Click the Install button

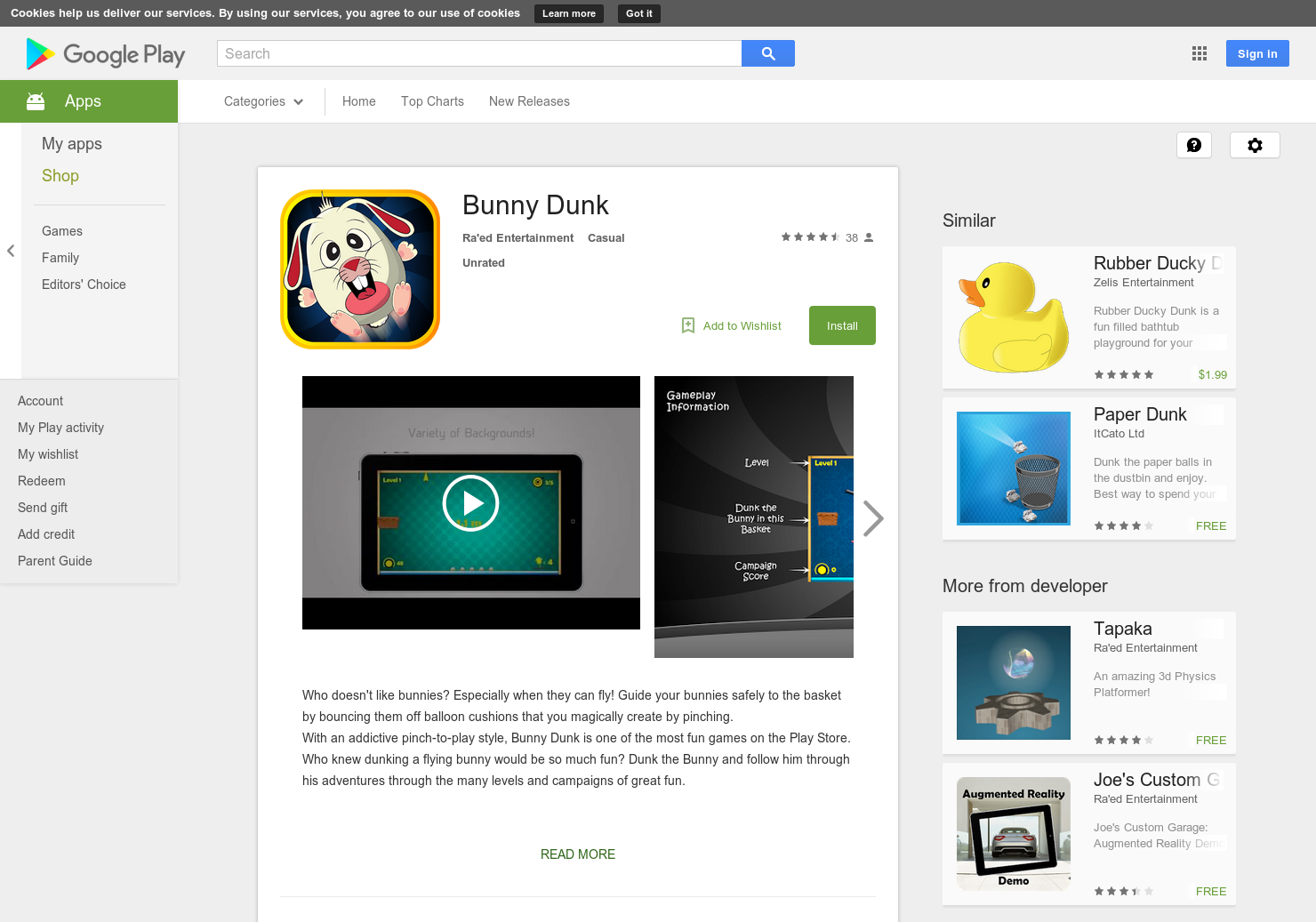click(841, 325)
